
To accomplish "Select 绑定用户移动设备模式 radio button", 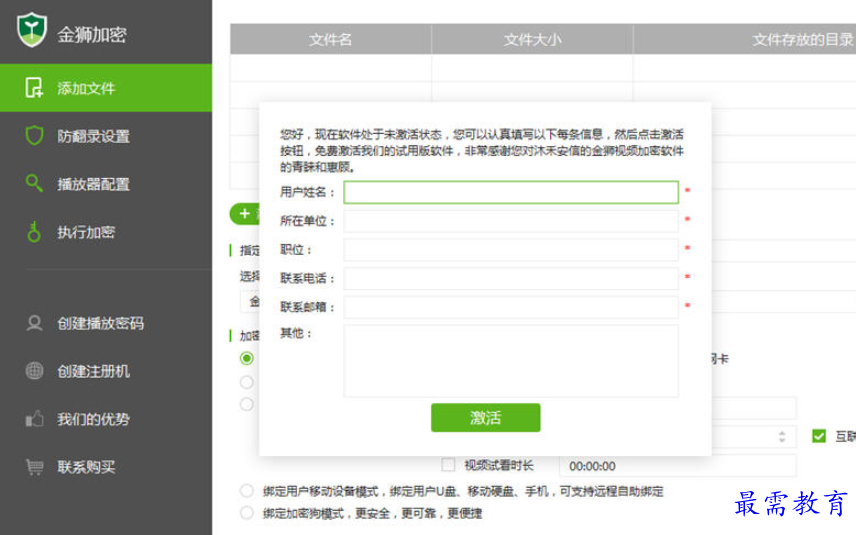I will tap(247, 491).
